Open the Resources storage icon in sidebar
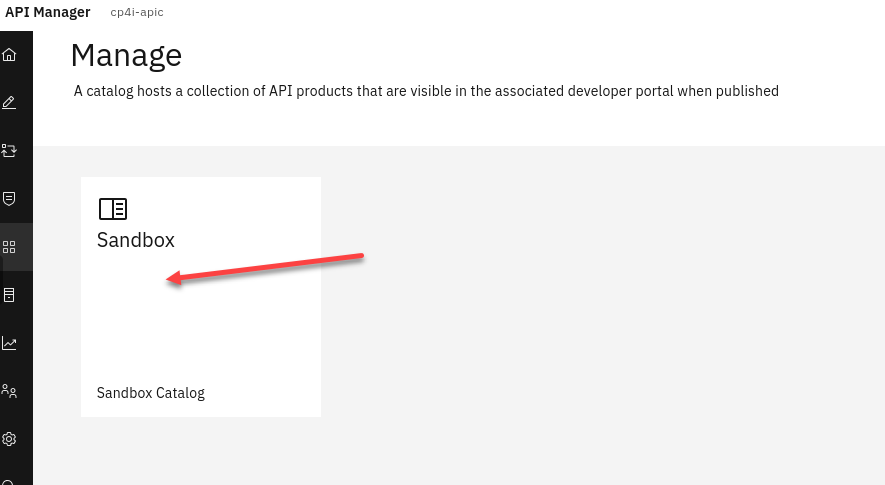This screenshot has width=885, height=485. tap(9, 295)
